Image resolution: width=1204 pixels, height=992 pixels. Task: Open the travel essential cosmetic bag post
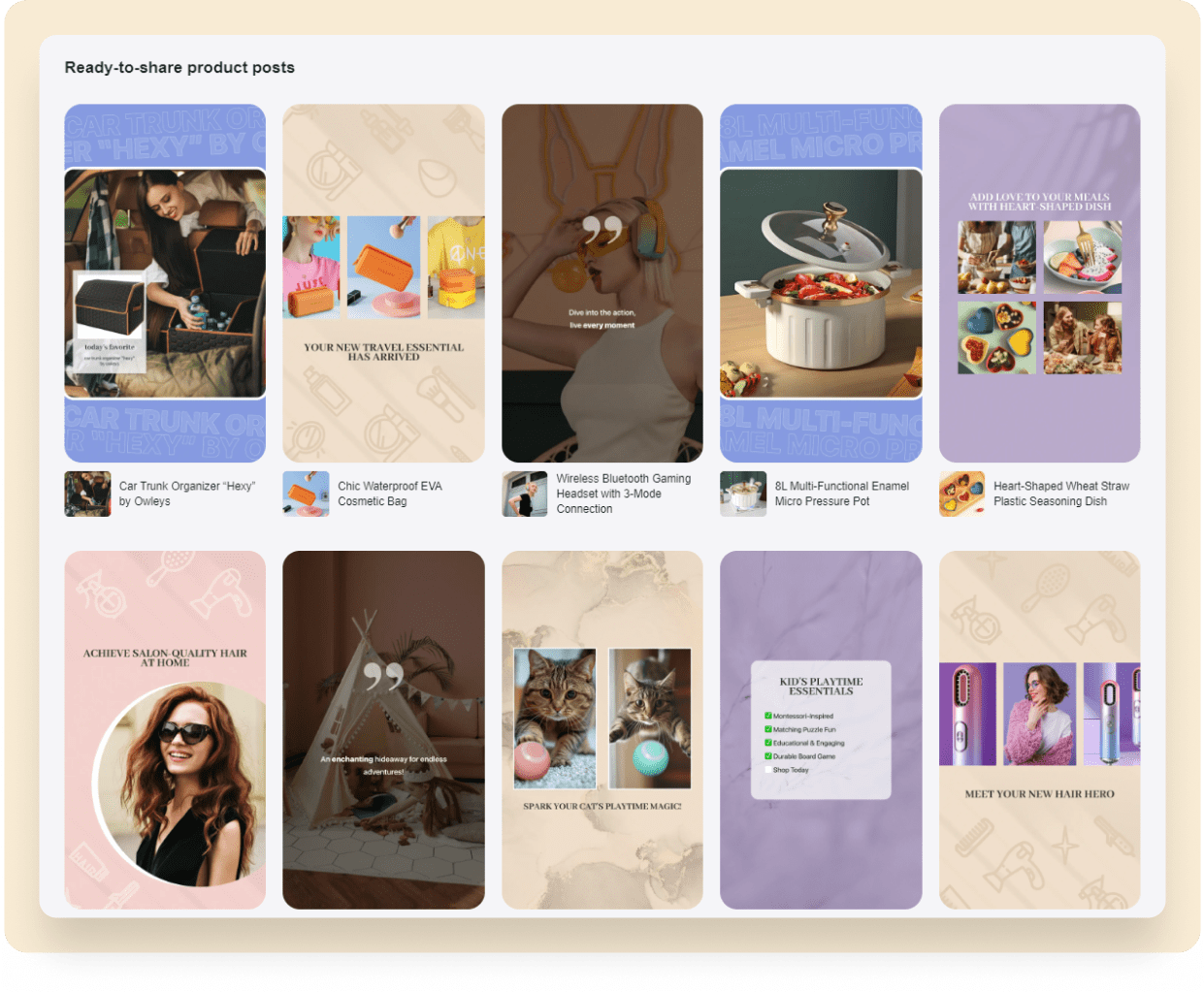point(383,283)
